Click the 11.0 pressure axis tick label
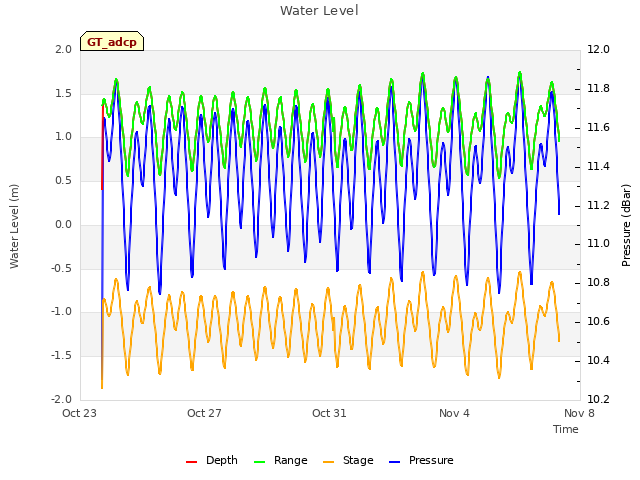The width and height of the screenshot is (640, 480). pos(598,244)
